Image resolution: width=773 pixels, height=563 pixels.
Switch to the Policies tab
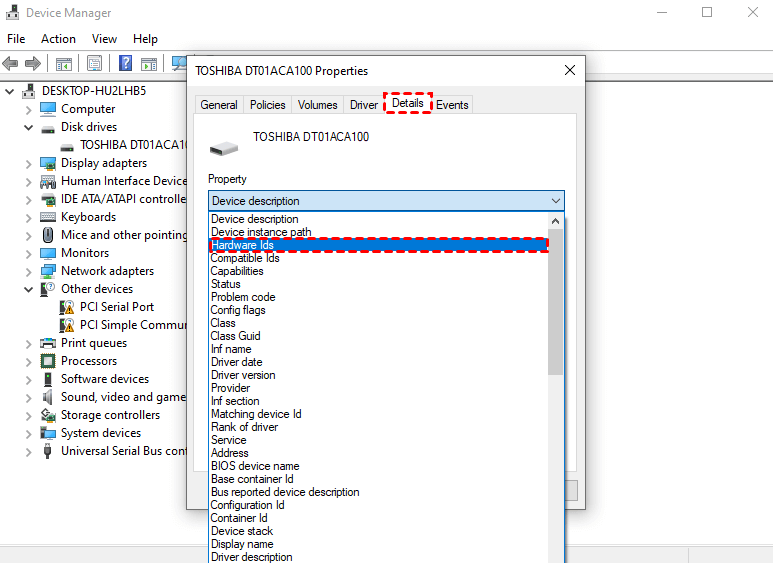pos(267,105)
